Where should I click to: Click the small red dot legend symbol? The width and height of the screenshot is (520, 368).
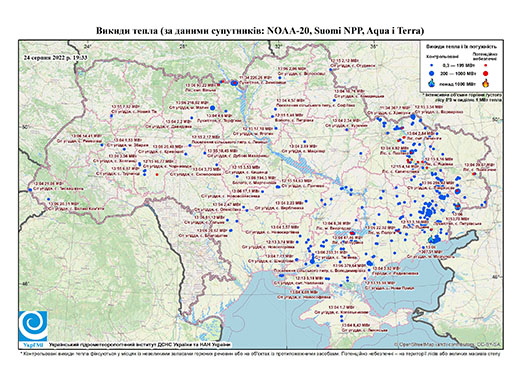(x=486, y=65)
